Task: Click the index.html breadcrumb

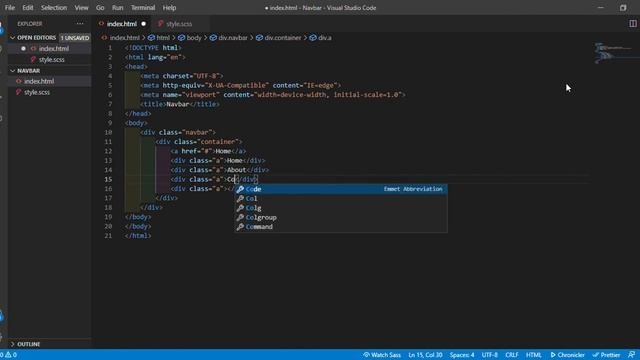Action: (124, 38)
